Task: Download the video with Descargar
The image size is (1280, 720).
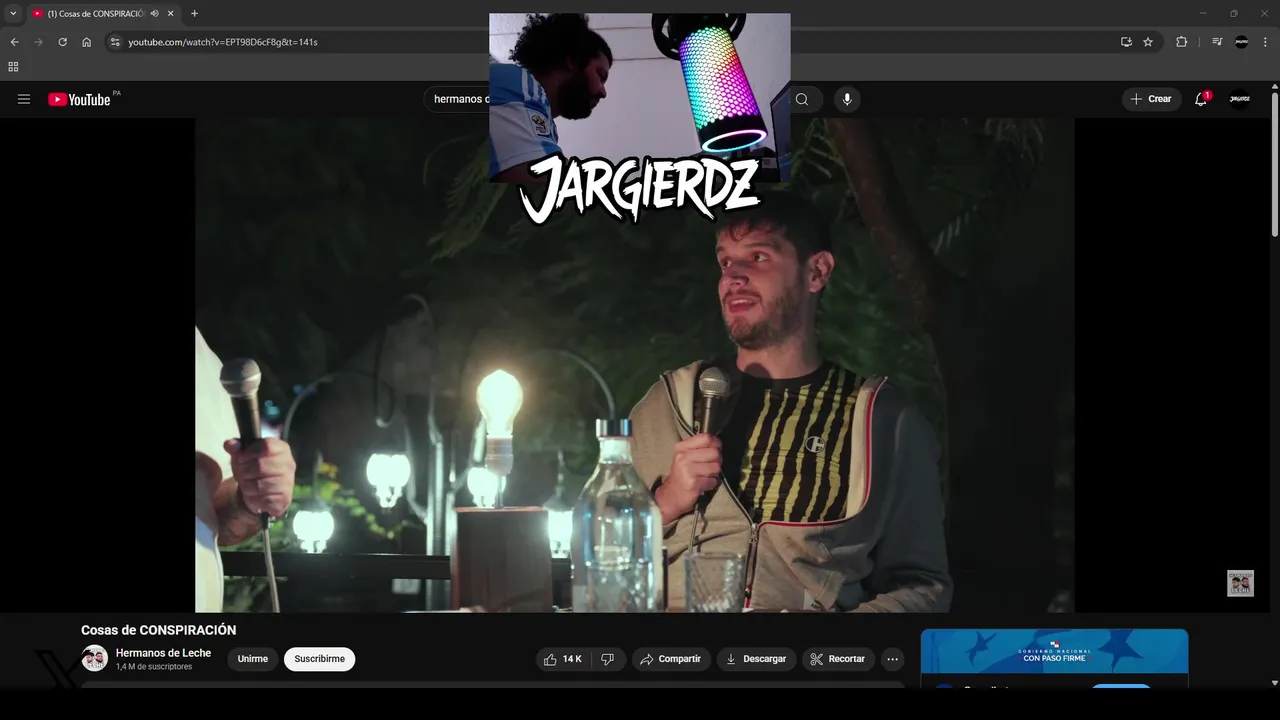Action: click(756, 659)
